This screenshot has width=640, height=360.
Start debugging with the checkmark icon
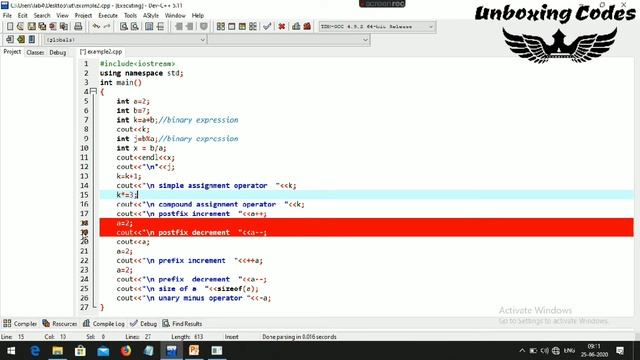(x=267, y=27)
